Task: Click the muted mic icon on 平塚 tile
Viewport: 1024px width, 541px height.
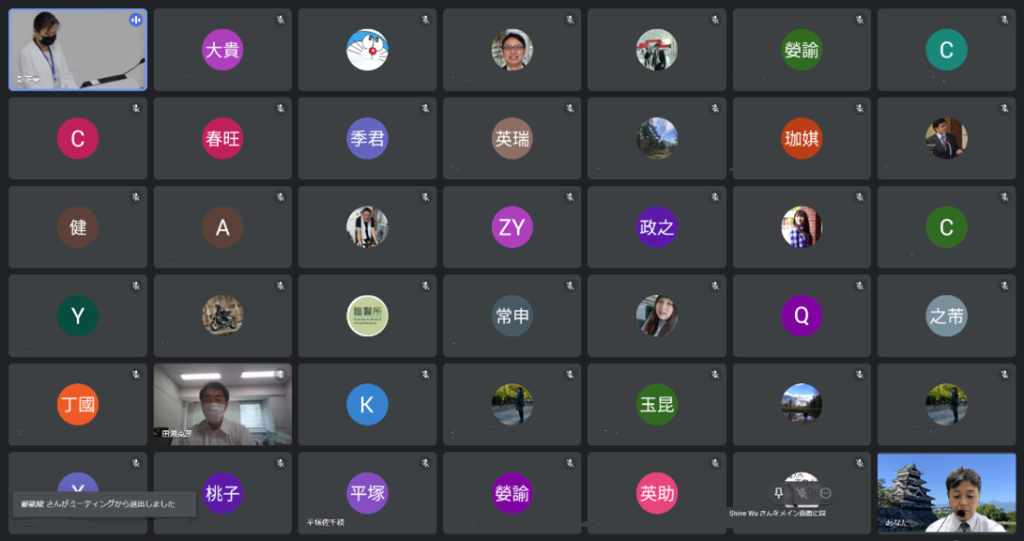Action: [x=426, y=463]
